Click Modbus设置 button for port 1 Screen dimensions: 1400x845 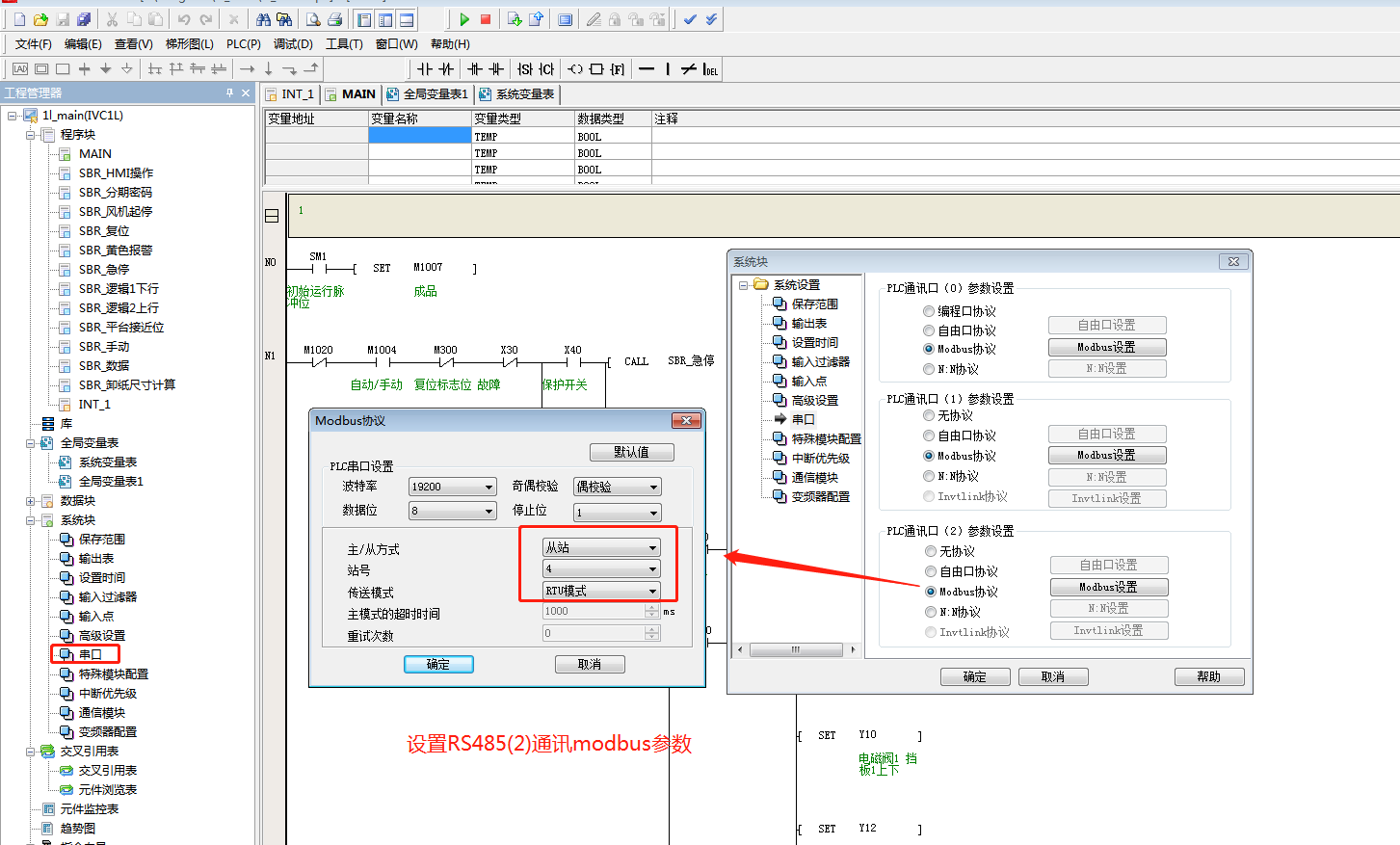1107,455
